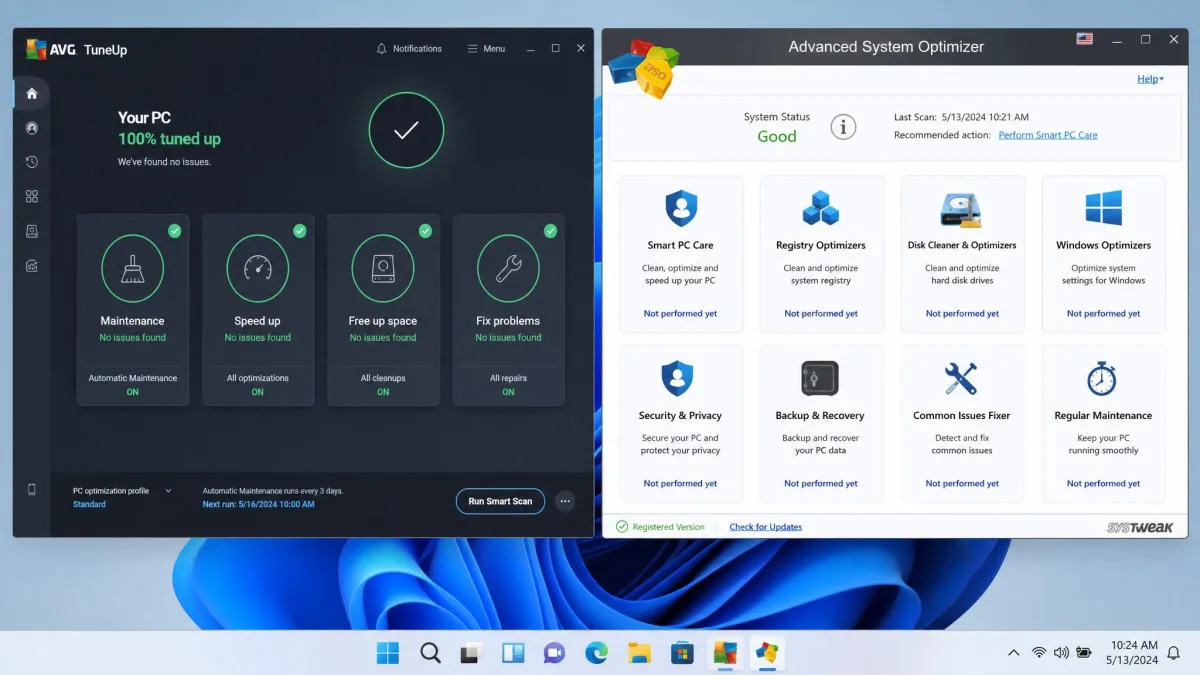1200x675 pixels.
Task: Click the mobile device icon in AVG sidebar
Action: [x=32, y=489]
